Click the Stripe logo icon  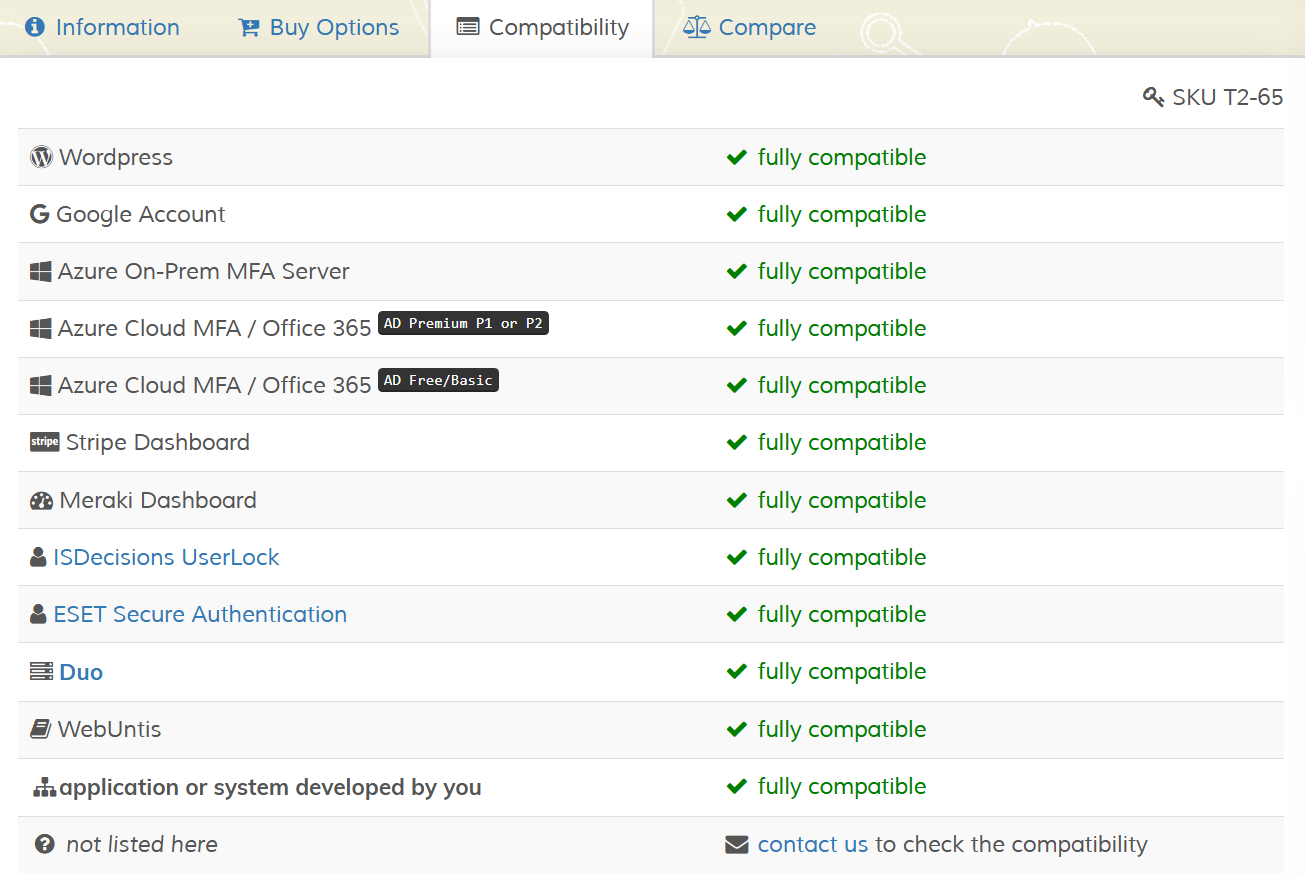pos(45,442)
